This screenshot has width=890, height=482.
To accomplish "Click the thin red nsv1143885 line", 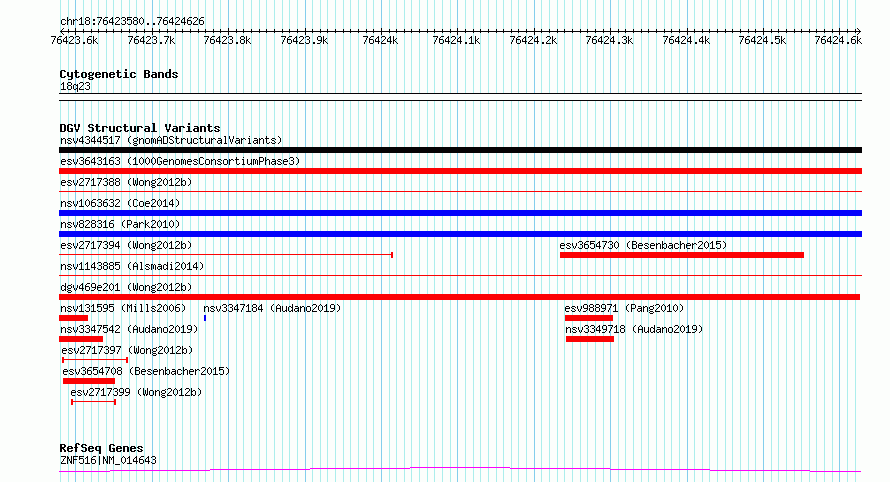I will [460, 276].
